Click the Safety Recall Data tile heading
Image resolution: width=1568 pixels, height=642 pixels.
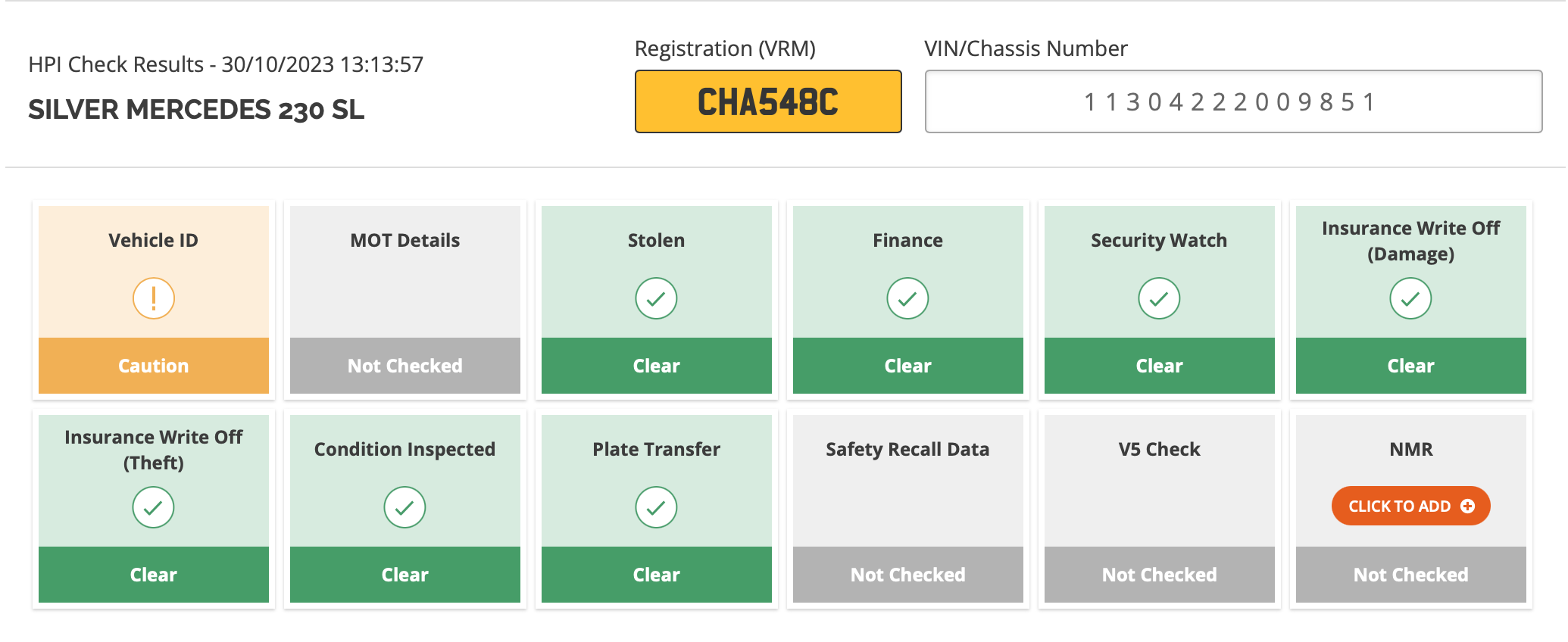pos(907,449)
